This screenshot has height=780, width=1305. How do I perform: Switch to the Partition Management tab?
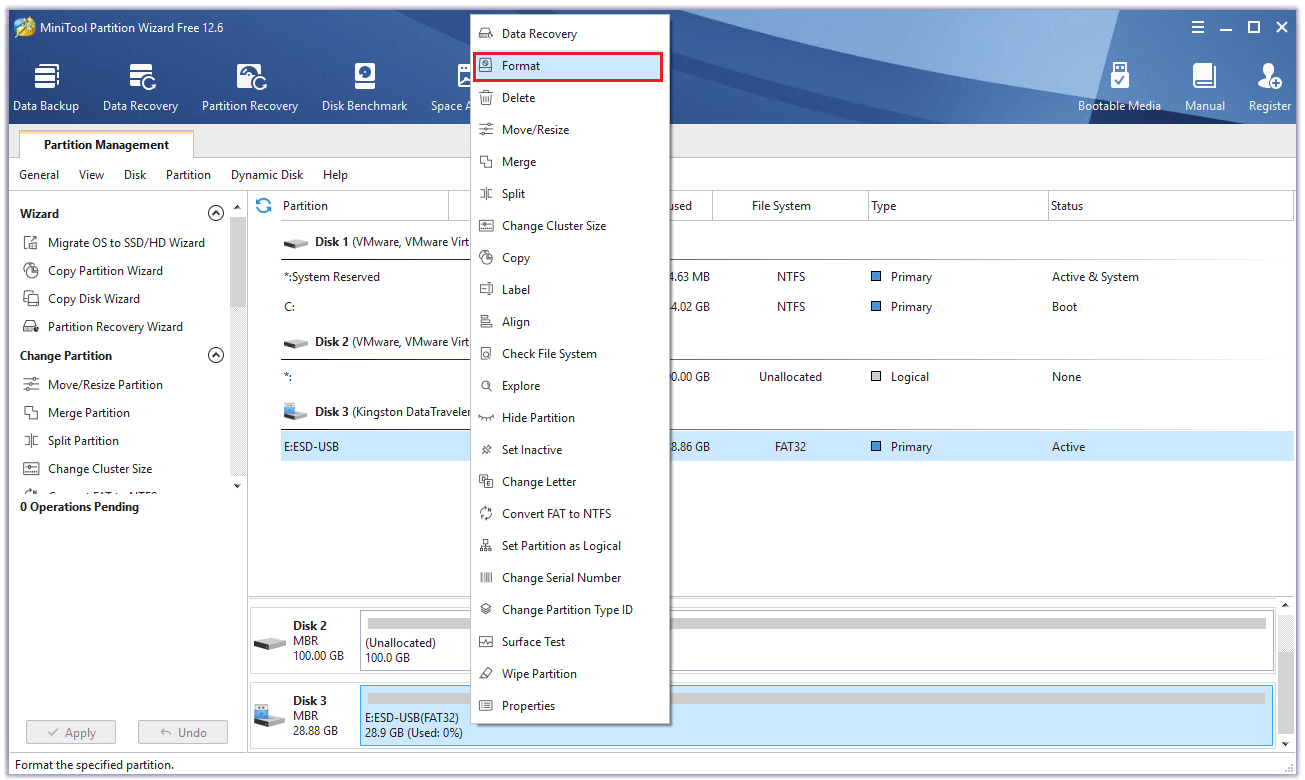point(106,145)
